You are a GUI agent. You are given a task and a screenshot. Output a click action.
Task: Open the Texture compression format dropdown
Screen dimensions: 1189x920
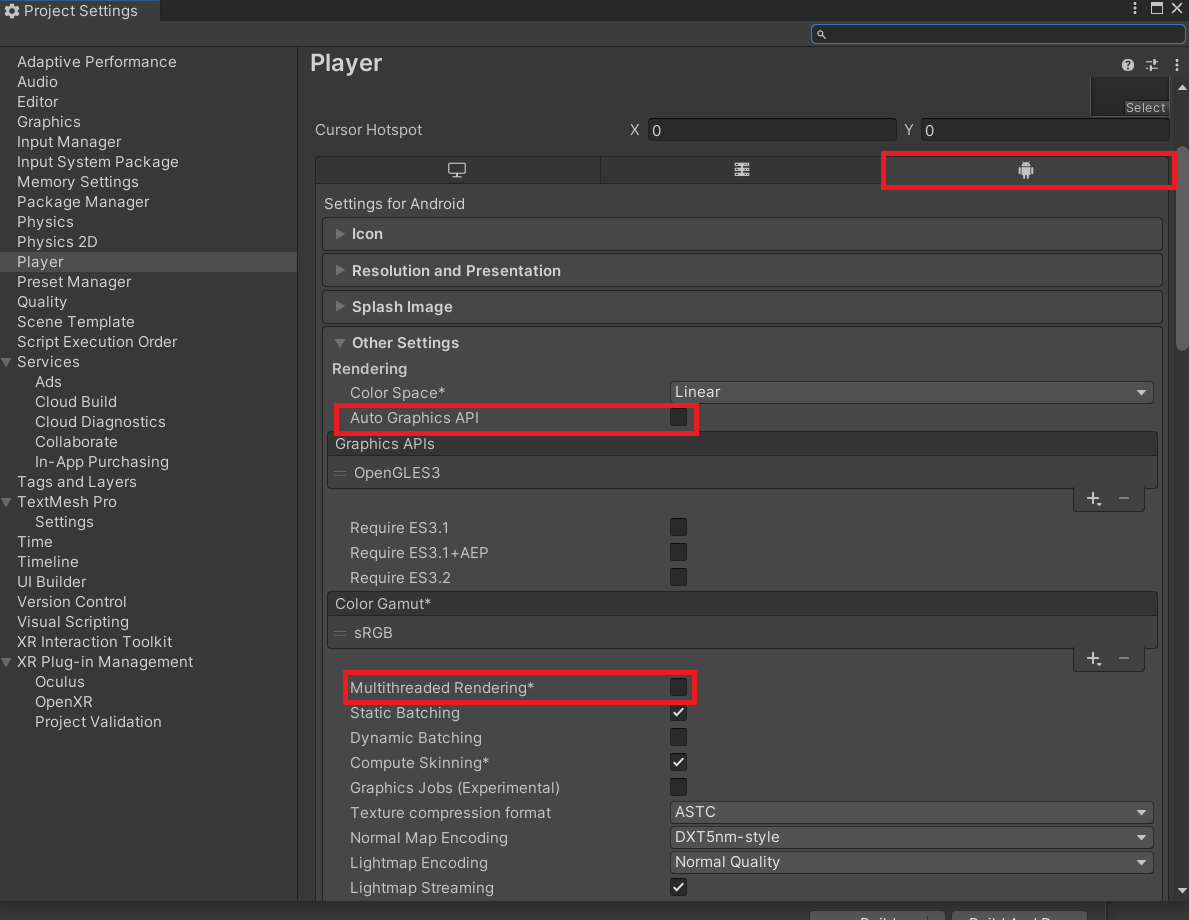point(910,812)
